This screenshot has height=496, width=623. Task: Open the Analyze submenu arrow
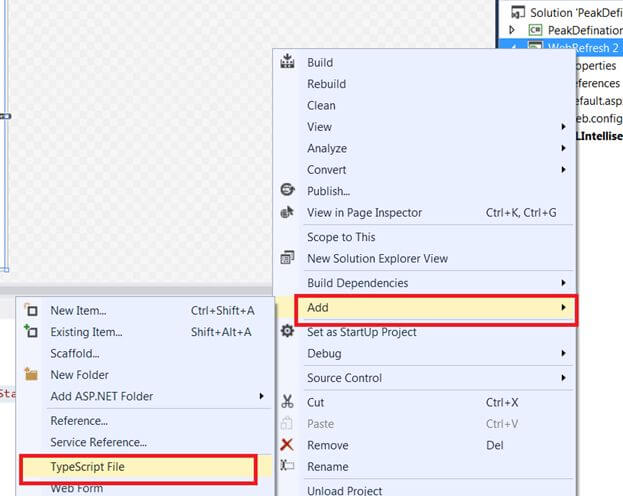[563, 148]
